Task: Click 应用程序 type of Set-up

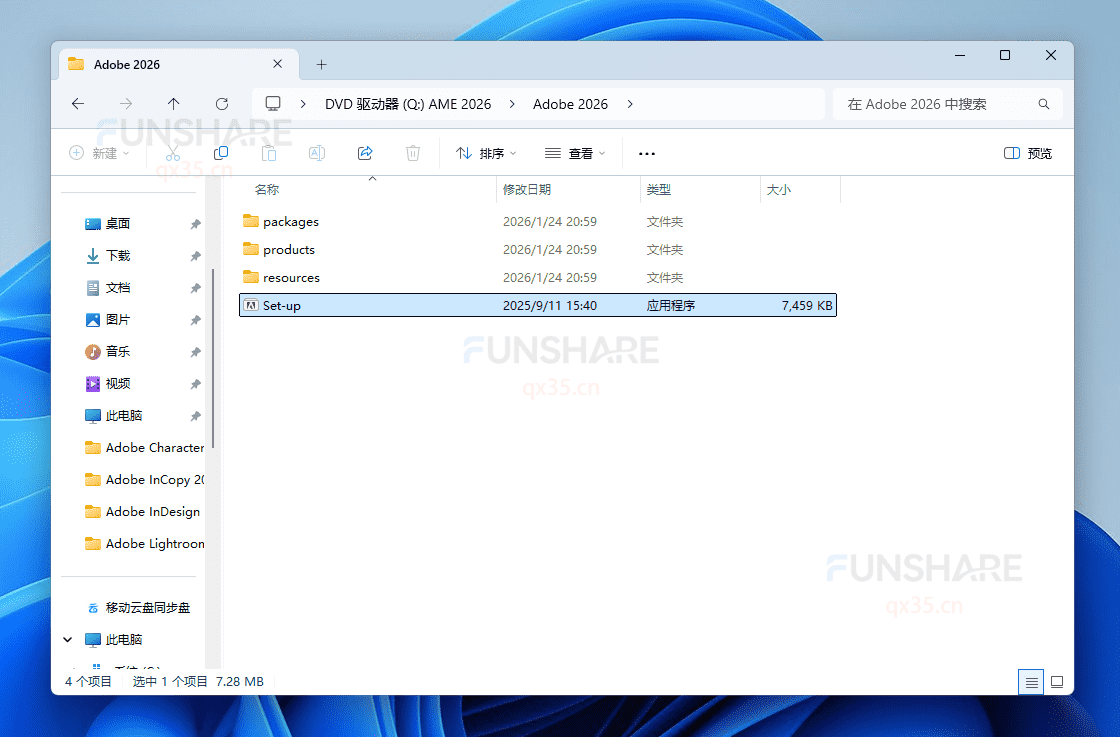Action: (671, 306)
